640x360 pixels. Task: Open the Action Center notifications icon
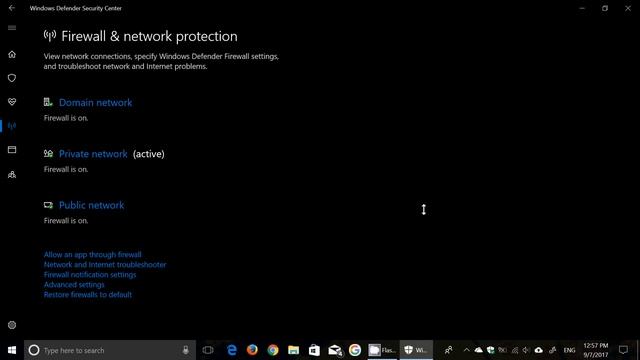pos(623,350)
